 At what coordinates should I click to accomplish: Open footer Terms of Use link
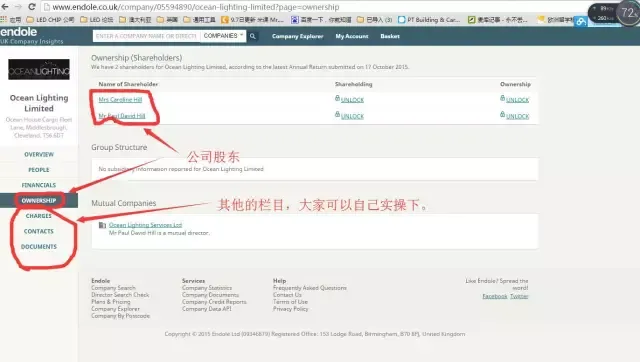point(291,302)
